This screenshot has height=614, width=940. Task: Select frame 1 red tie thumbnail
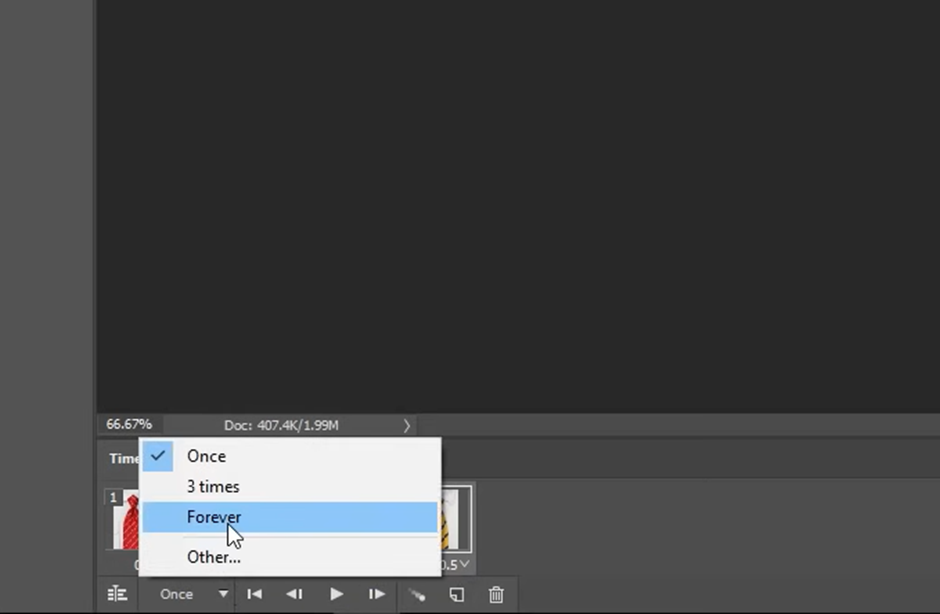click(124, 520)
